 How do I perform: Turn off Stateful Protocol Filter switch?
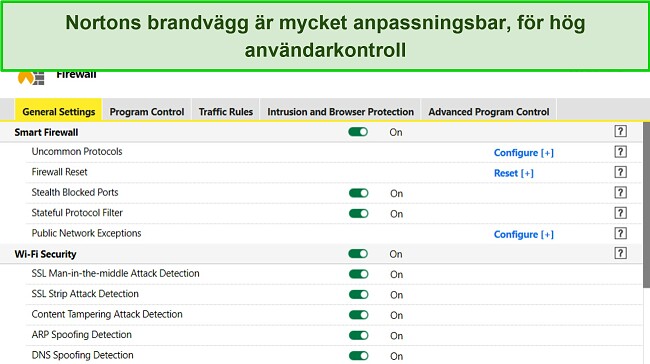[359, 214]
